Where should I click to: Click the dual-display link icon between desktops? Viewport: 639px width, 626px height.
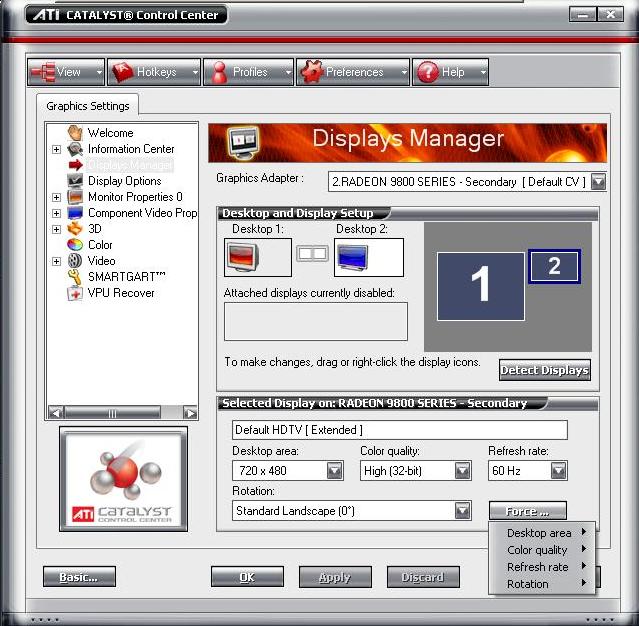pyautogui.click(x=312, y=253)
